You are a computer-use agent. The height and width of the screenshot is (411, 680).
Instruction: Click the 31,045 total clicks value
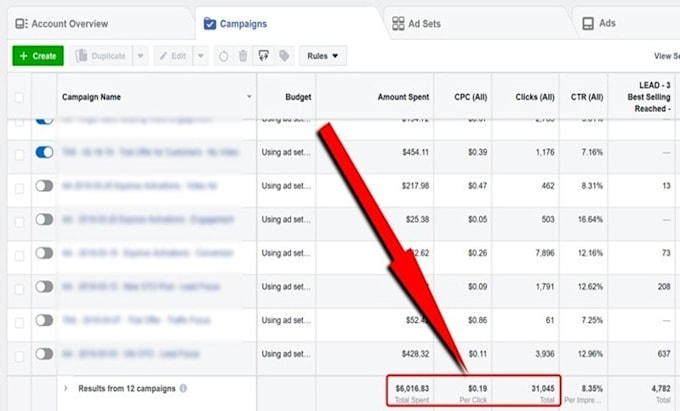tap(543, 388)
